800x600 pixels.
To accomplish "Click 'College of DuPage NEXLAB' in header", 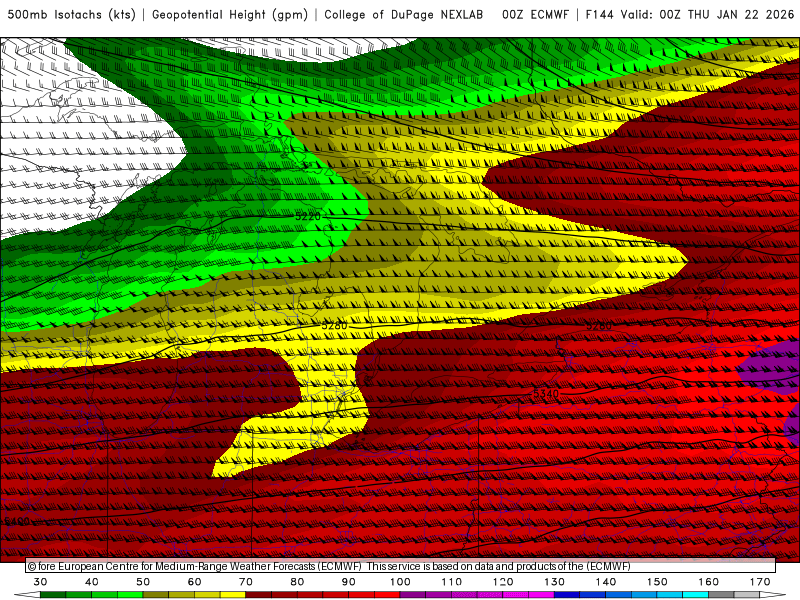I will (x=404, y=15).
